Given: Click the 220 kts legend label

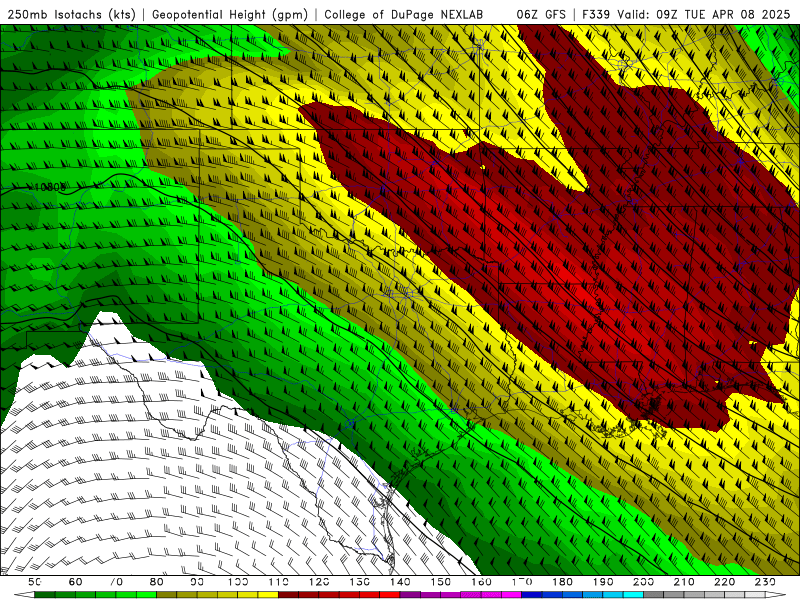Looking at the screenshot, I should [724, 582].
